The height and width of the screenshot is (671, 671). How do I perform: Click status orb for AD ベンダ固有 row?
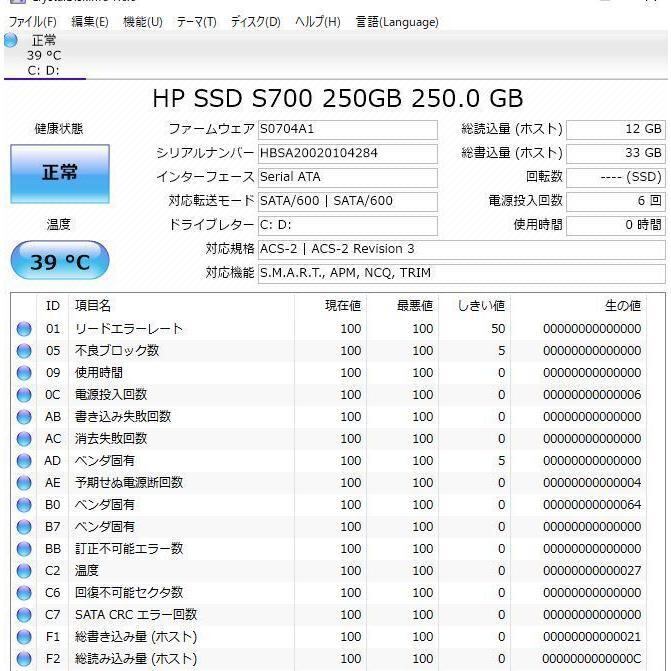pos(24,461)
